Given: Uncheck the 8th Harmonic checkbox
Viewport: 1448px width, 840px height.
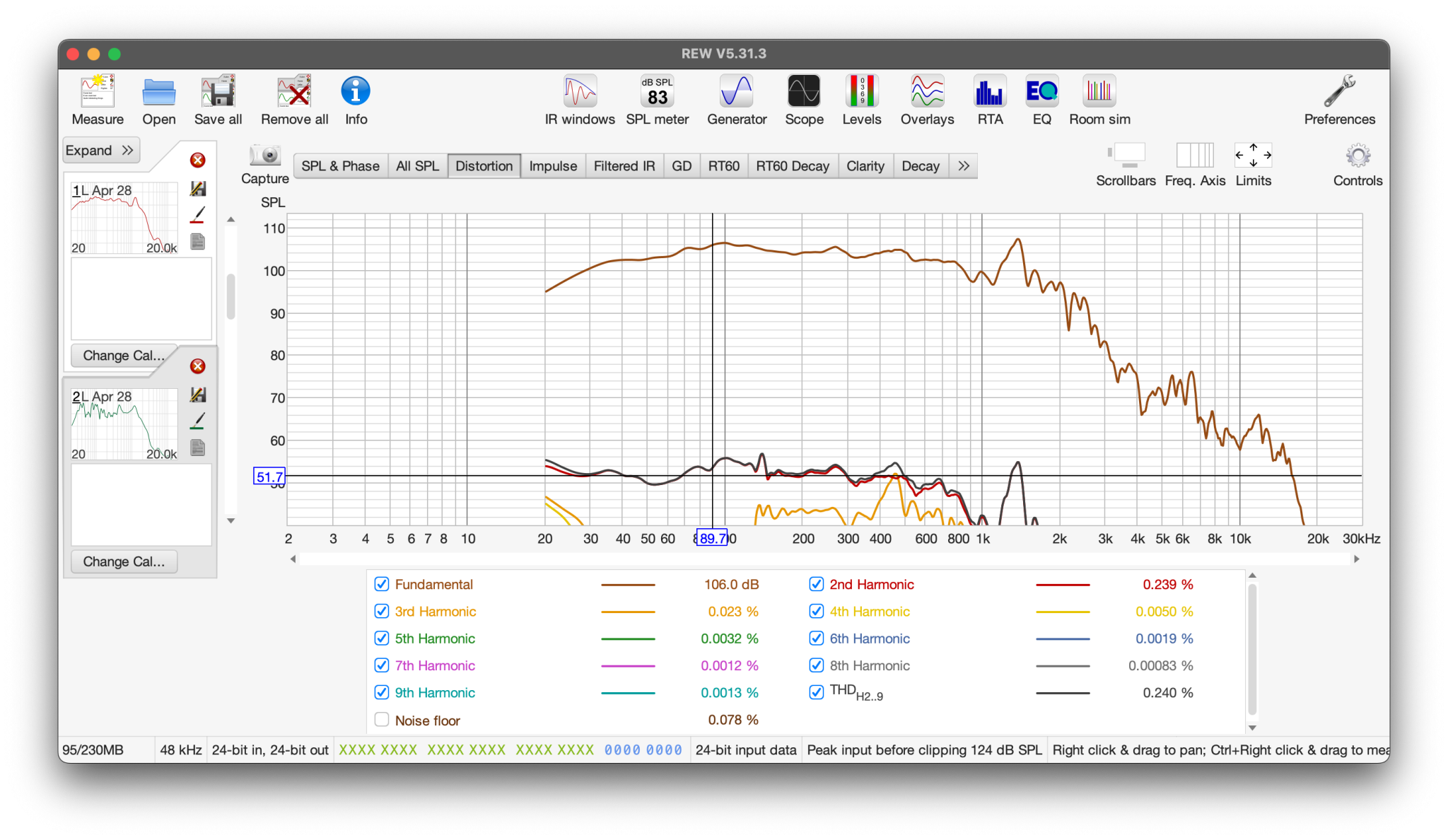Looking at the screenshot, I should (817, 665).
